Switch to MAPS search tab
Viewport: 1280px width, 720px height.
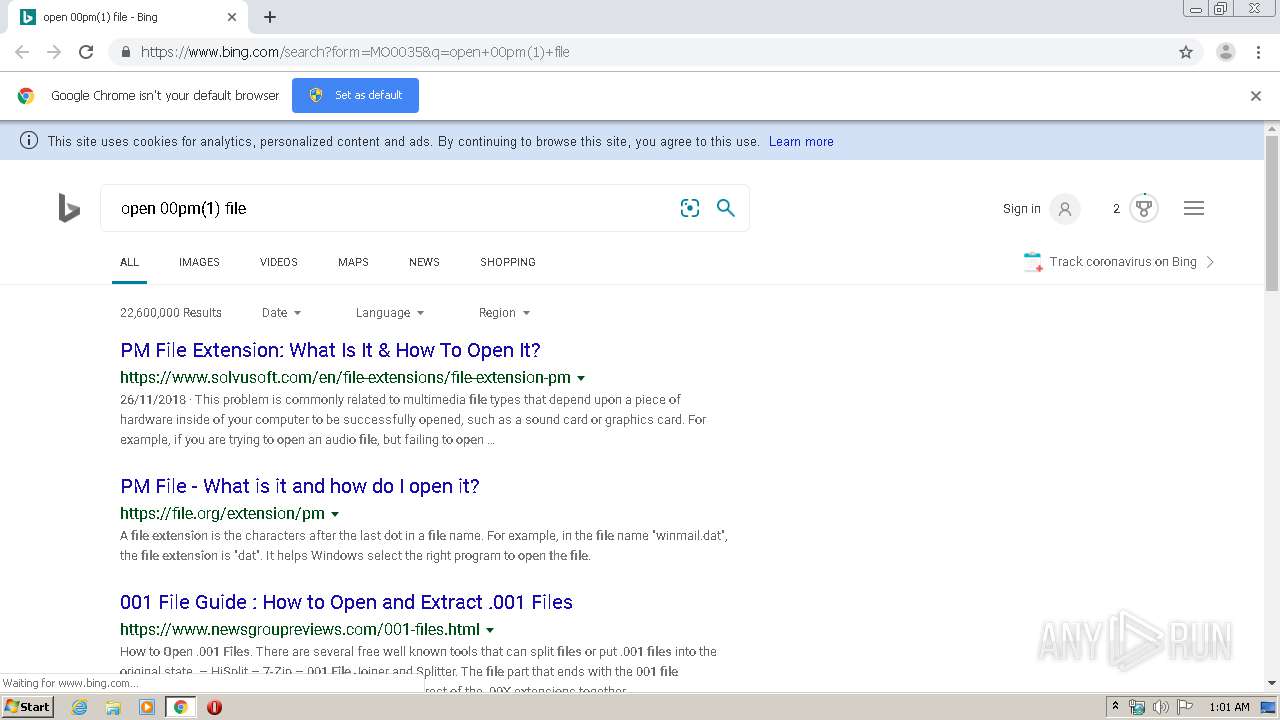353,262
